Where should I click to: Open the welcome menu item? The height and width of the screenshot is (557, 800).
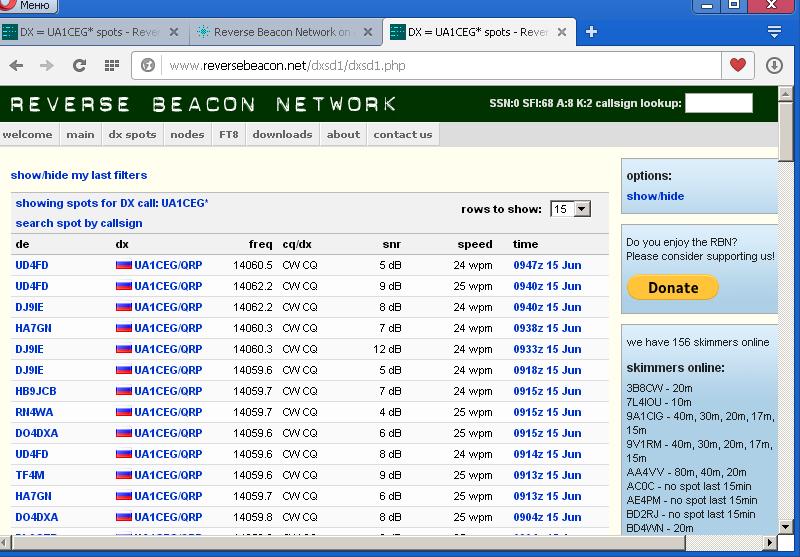coord(28,135)
